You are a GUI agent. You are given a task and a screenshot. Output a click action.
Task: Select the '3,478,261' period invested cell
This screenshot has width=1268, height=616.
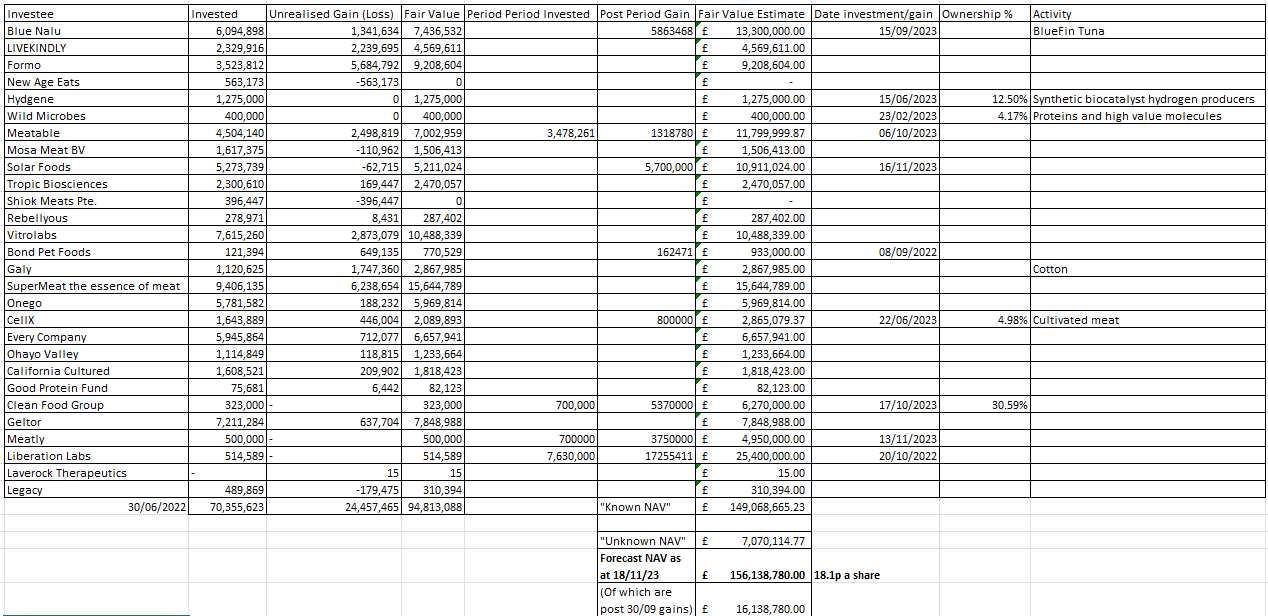pos(531,133)
